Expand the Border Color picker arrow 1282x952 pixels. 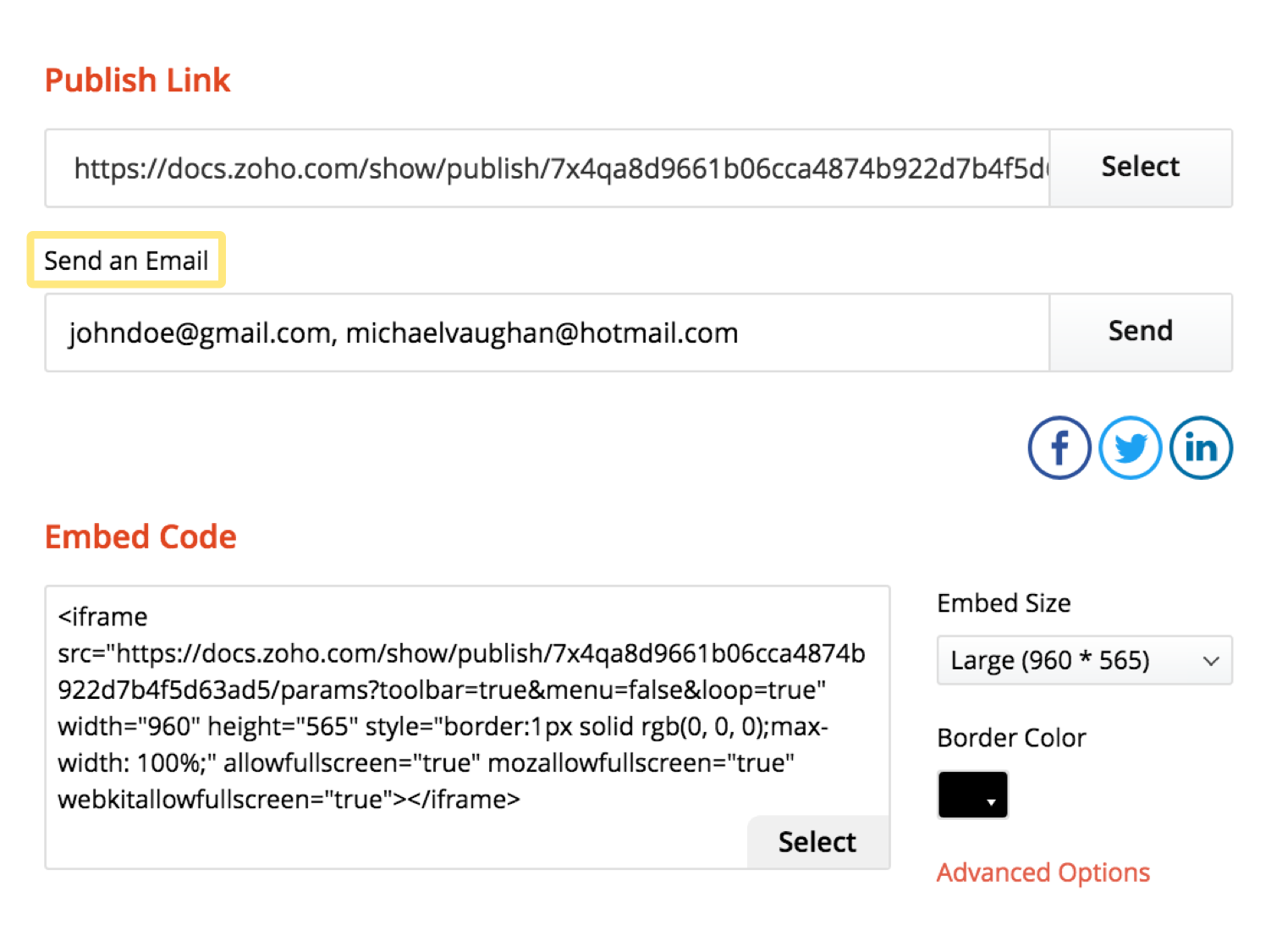(991, 801)
